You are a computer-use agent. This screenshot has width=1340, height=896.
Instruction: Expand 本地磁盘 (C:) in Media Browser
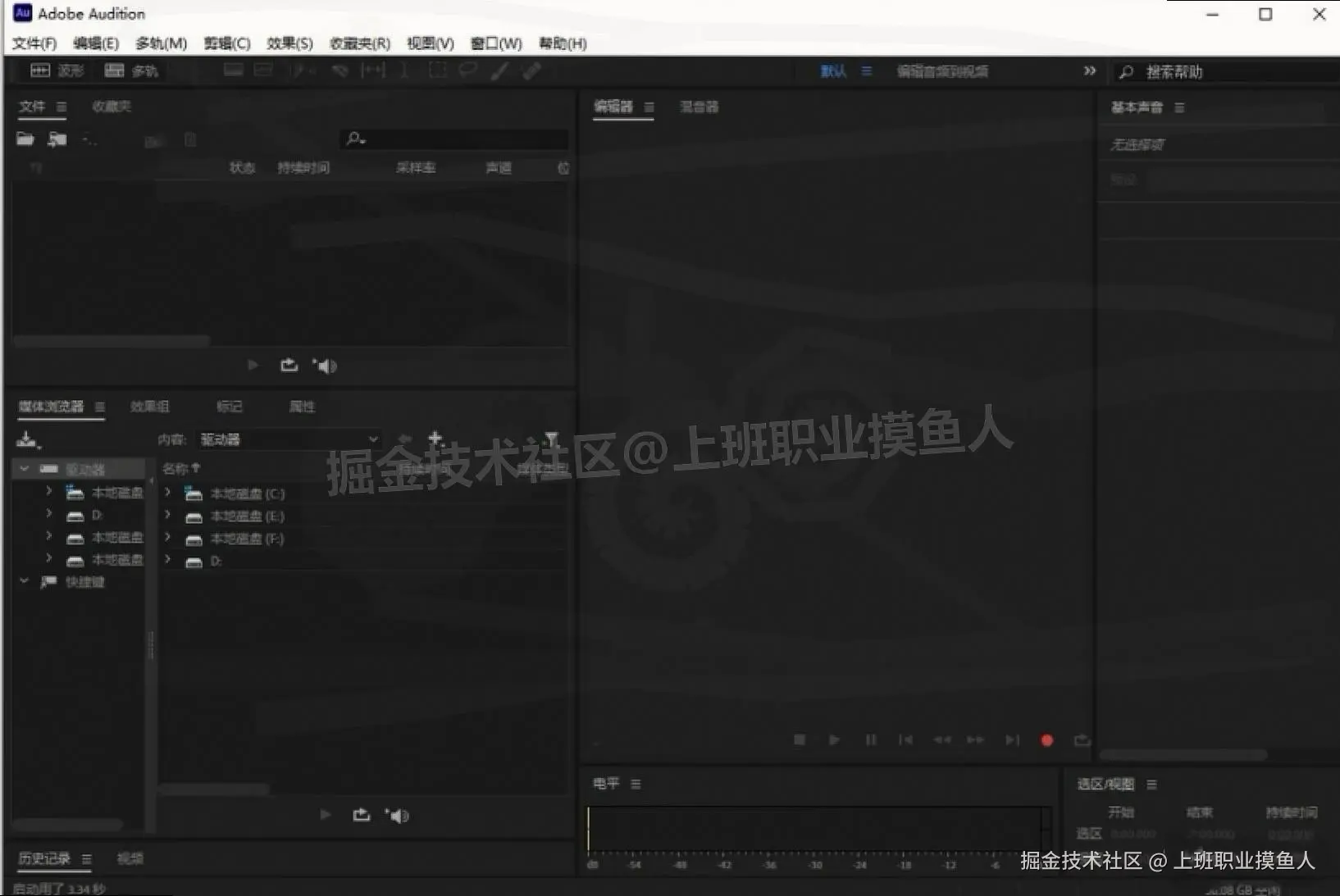(168, 493)
